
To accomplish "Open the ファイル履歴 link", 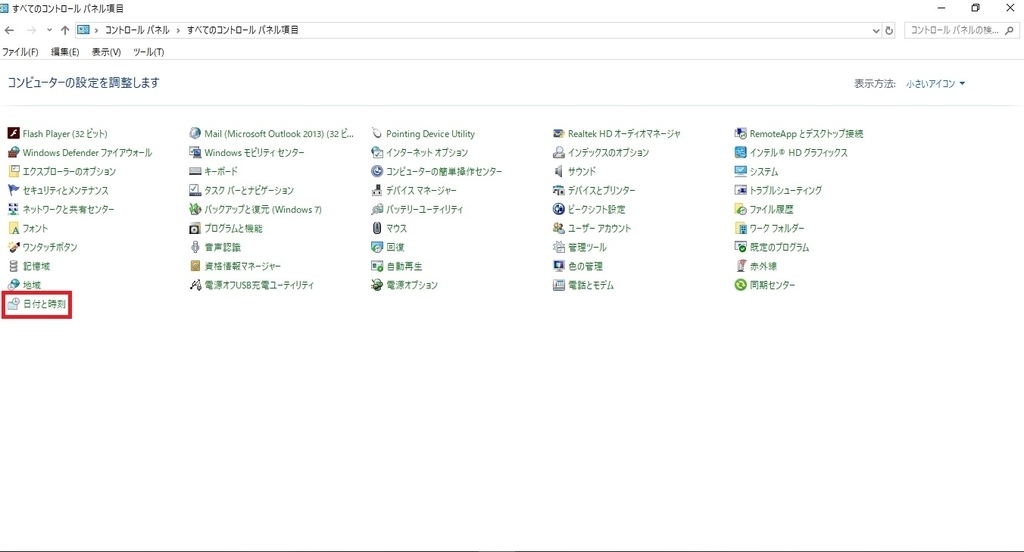I will pyautogui.click(x=771, y=209).
